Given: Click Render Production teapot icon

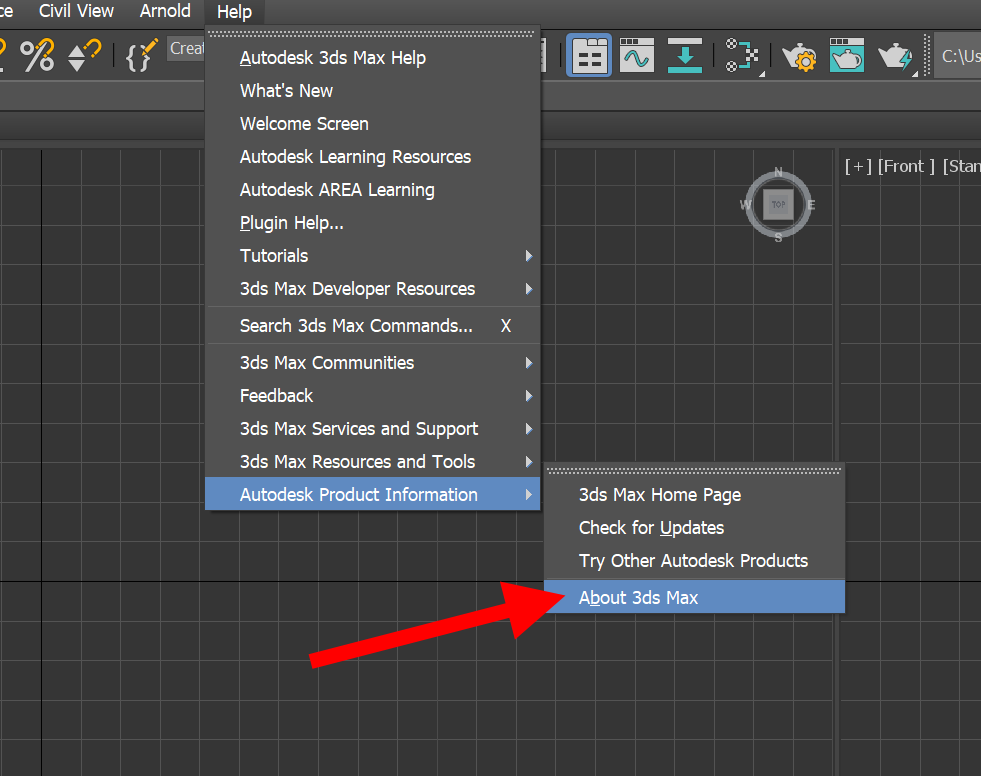Looking at the screenshot, I should pyautogui.click(x=897, y=57).
